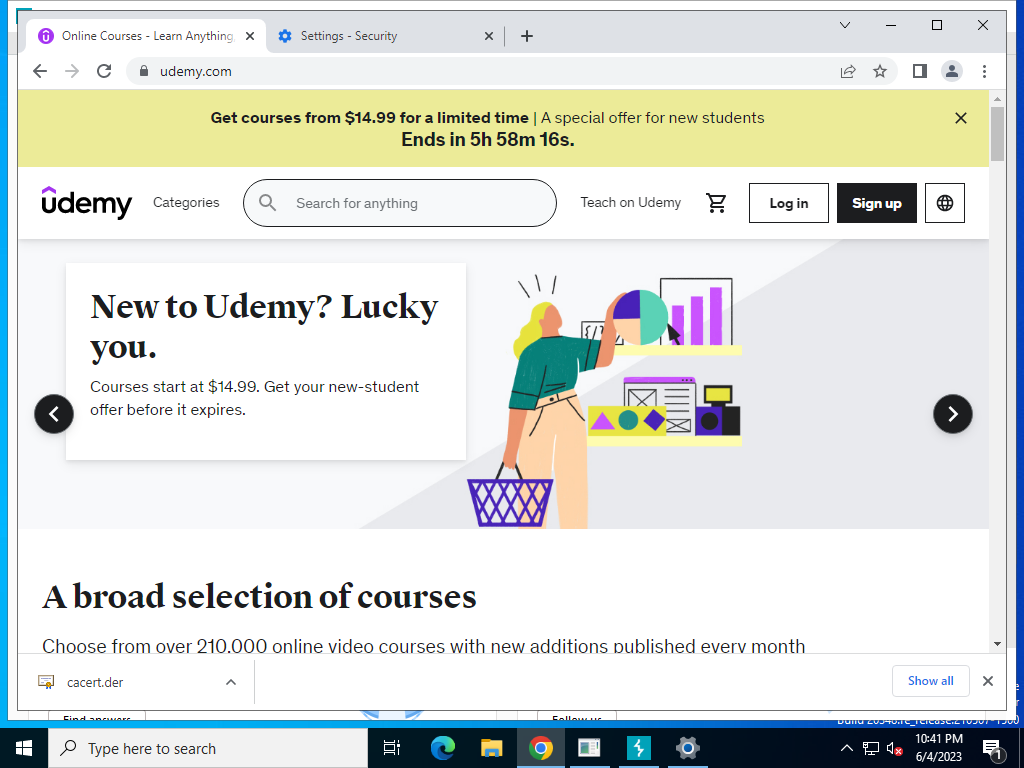Image resolution: width=1024 pixels, height=768 pixels.
Task: Click the teal lightning bolt taskbar app
Action: tap(638, 748)
